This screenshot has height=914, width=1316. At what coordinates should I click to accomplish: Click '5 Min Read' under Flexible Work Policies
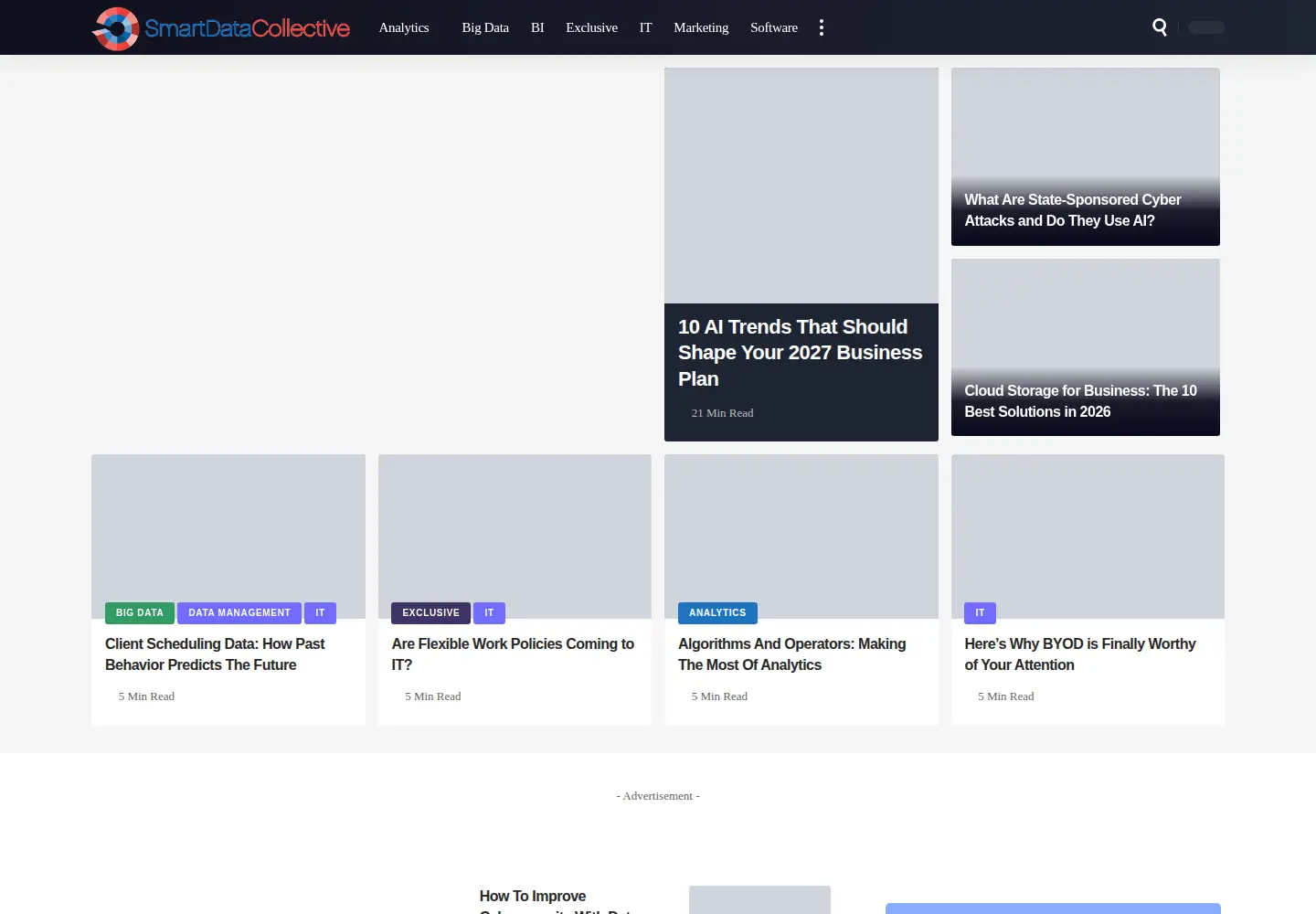pyautogui.click(x=433, y=696)
